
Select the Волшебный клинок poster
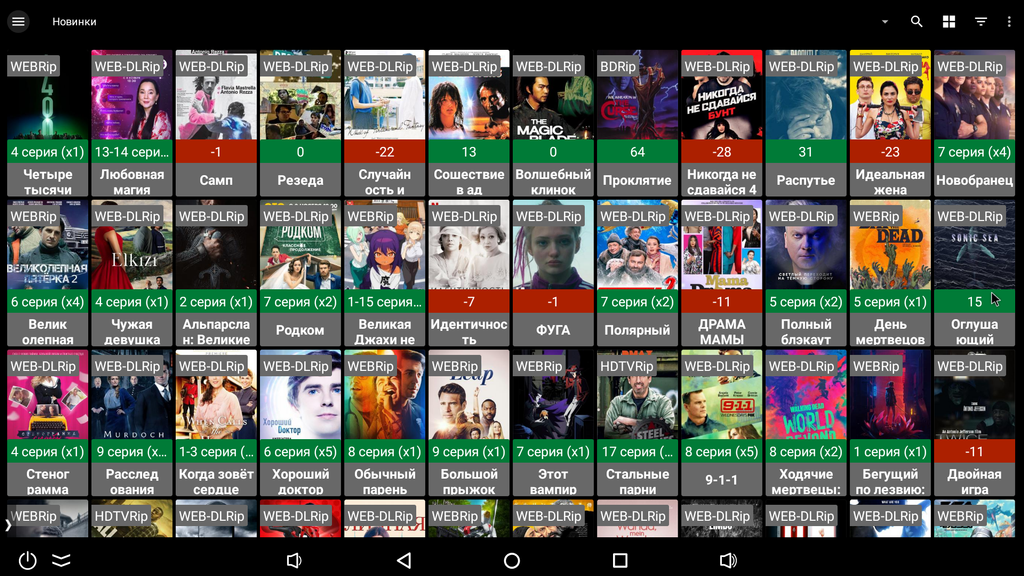click(553, 95)
